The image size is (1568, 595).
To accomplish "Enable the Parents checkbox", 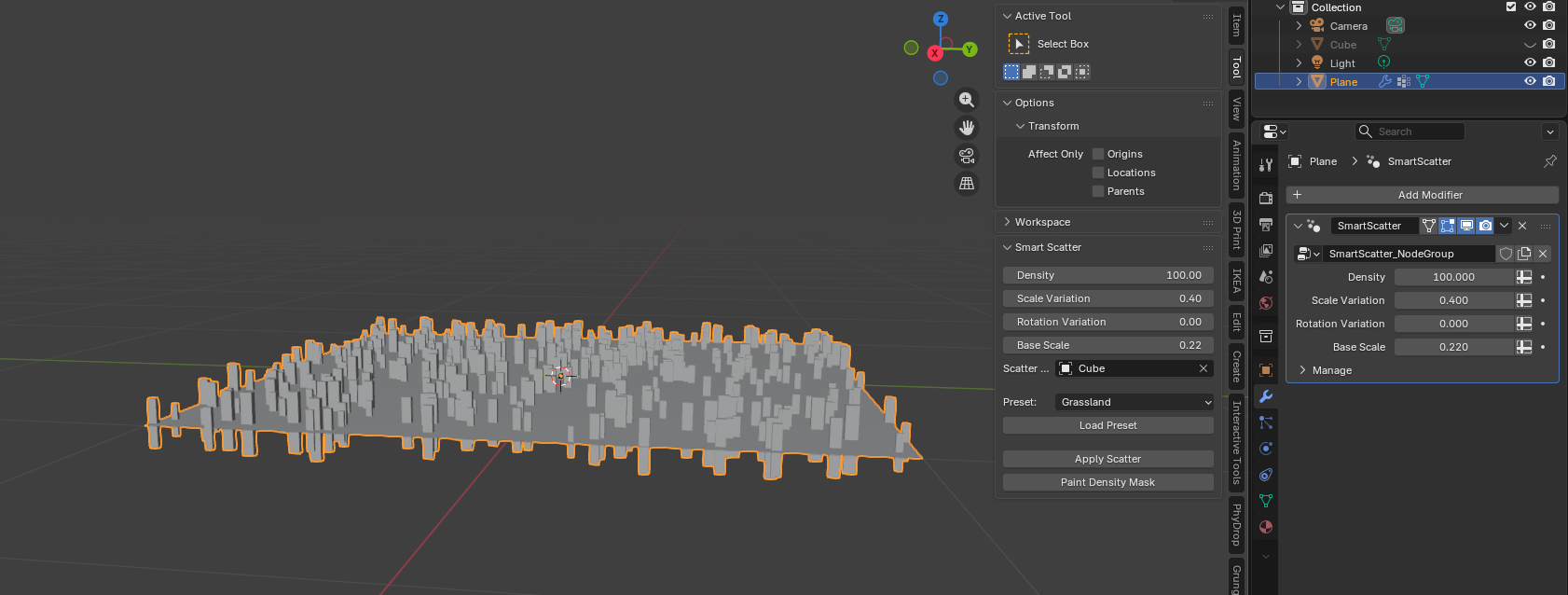I will (x=1098, y=191).
